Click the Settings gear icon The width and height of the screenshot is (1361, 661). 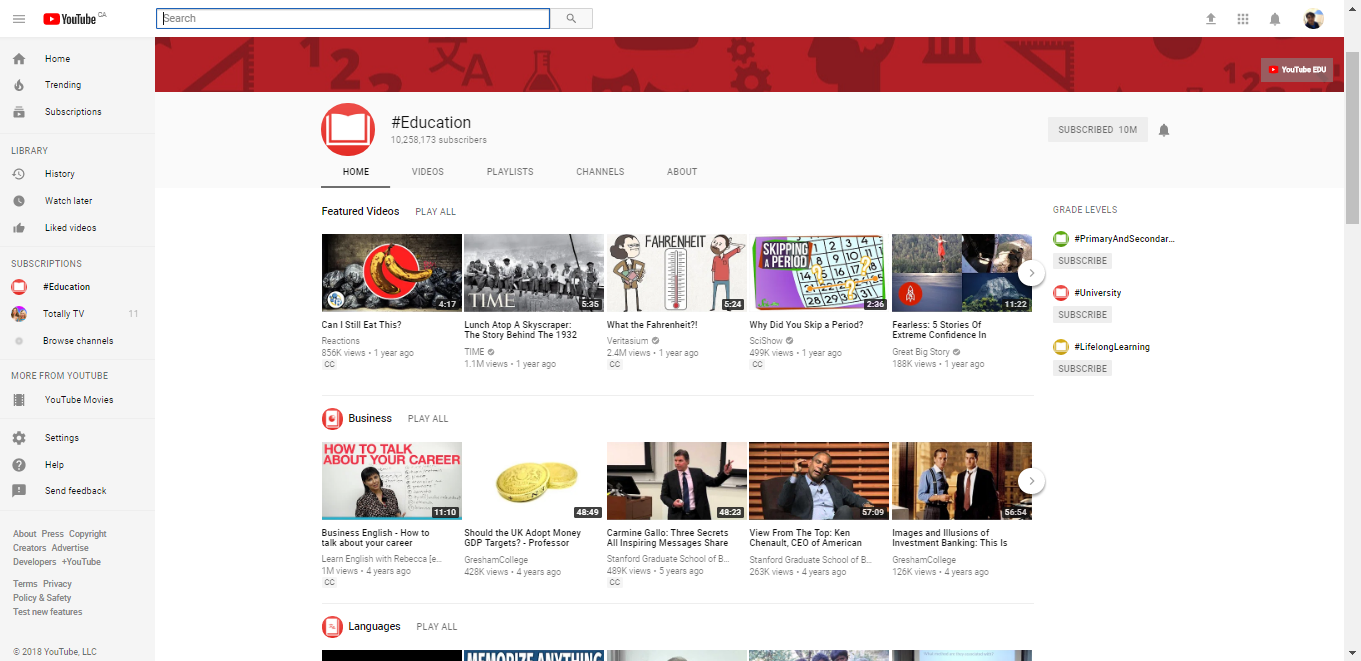point(19,438)
